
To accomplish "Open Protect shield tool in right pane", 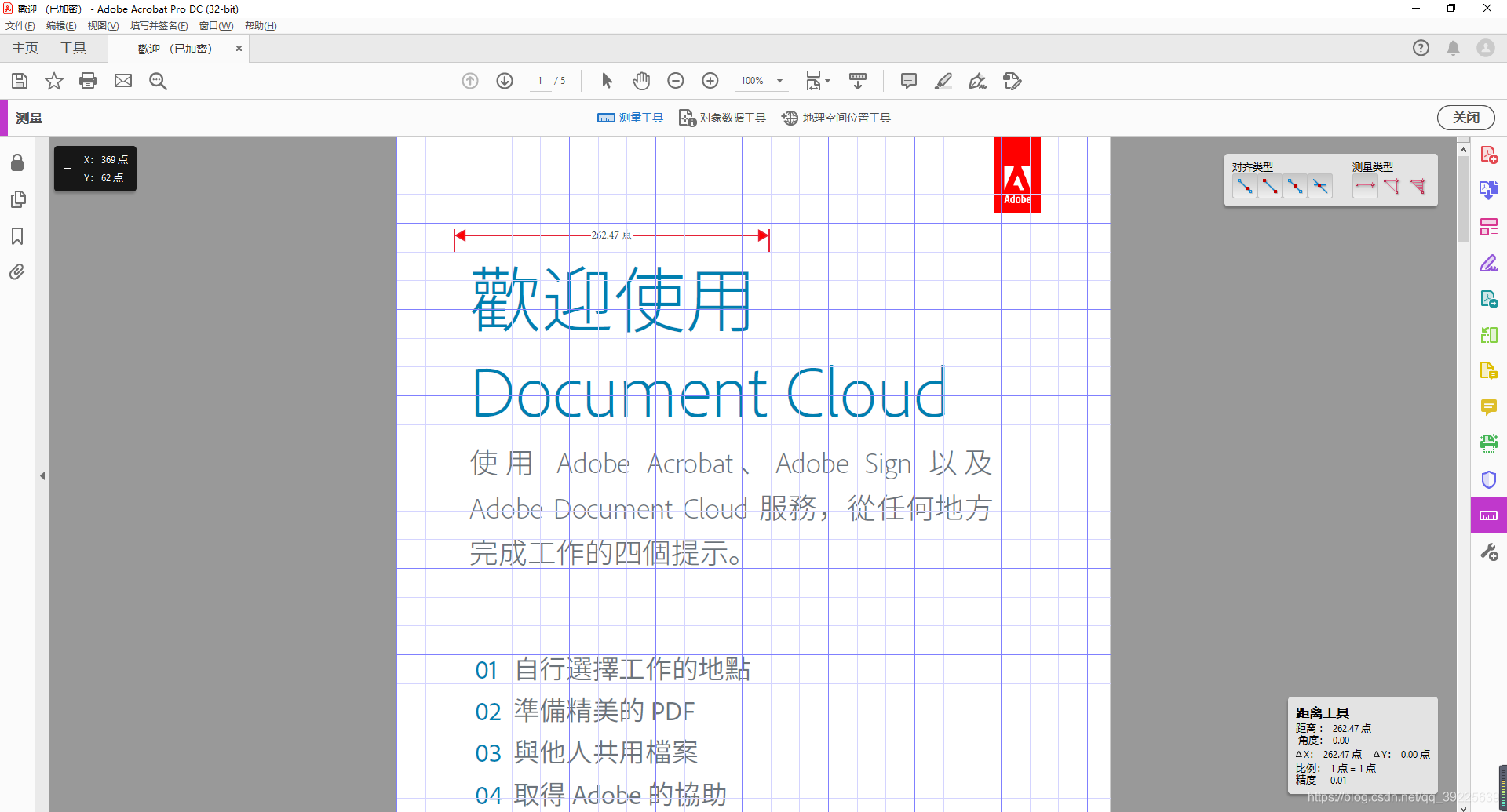I will coord(1489,479).
